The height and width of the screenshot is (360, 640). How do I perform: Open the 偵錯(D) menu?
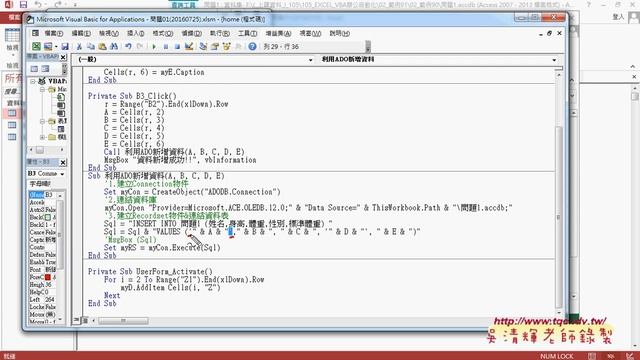[x=191, y=33]
